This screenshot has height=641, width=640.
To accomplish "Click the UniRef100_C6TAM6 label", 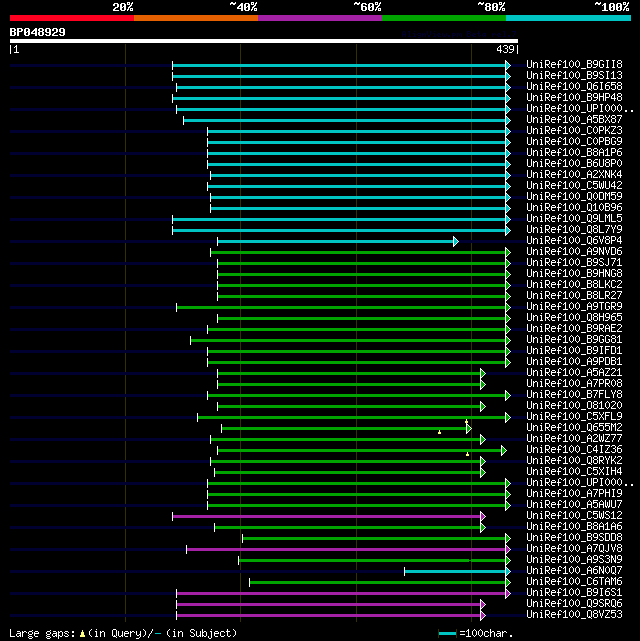I will (574, 582).
